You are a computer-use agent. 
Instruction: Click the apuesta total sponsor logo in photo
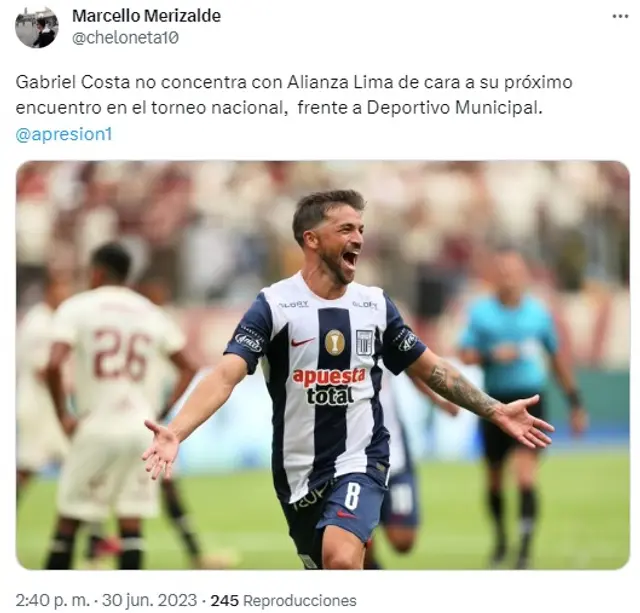329,386
